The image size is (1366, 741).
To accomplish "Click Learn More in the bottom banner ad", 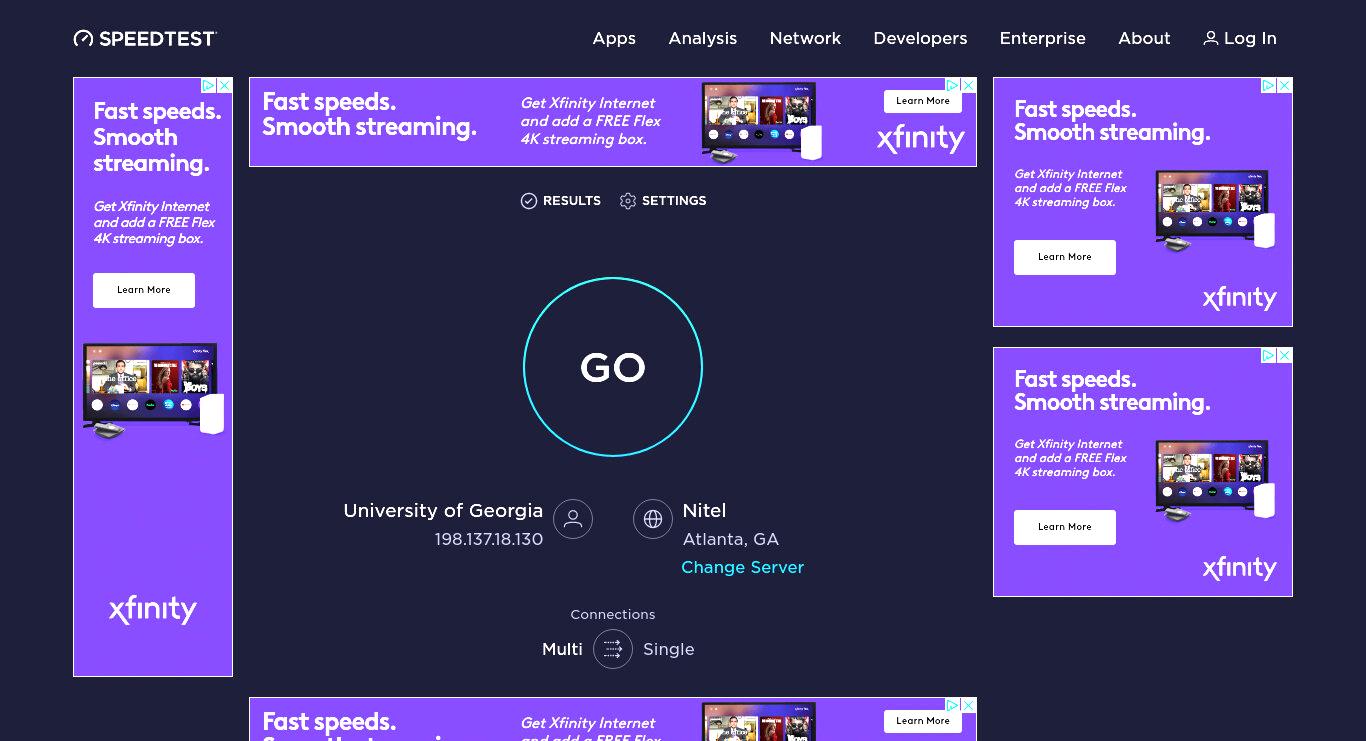I will pos(923,721).
